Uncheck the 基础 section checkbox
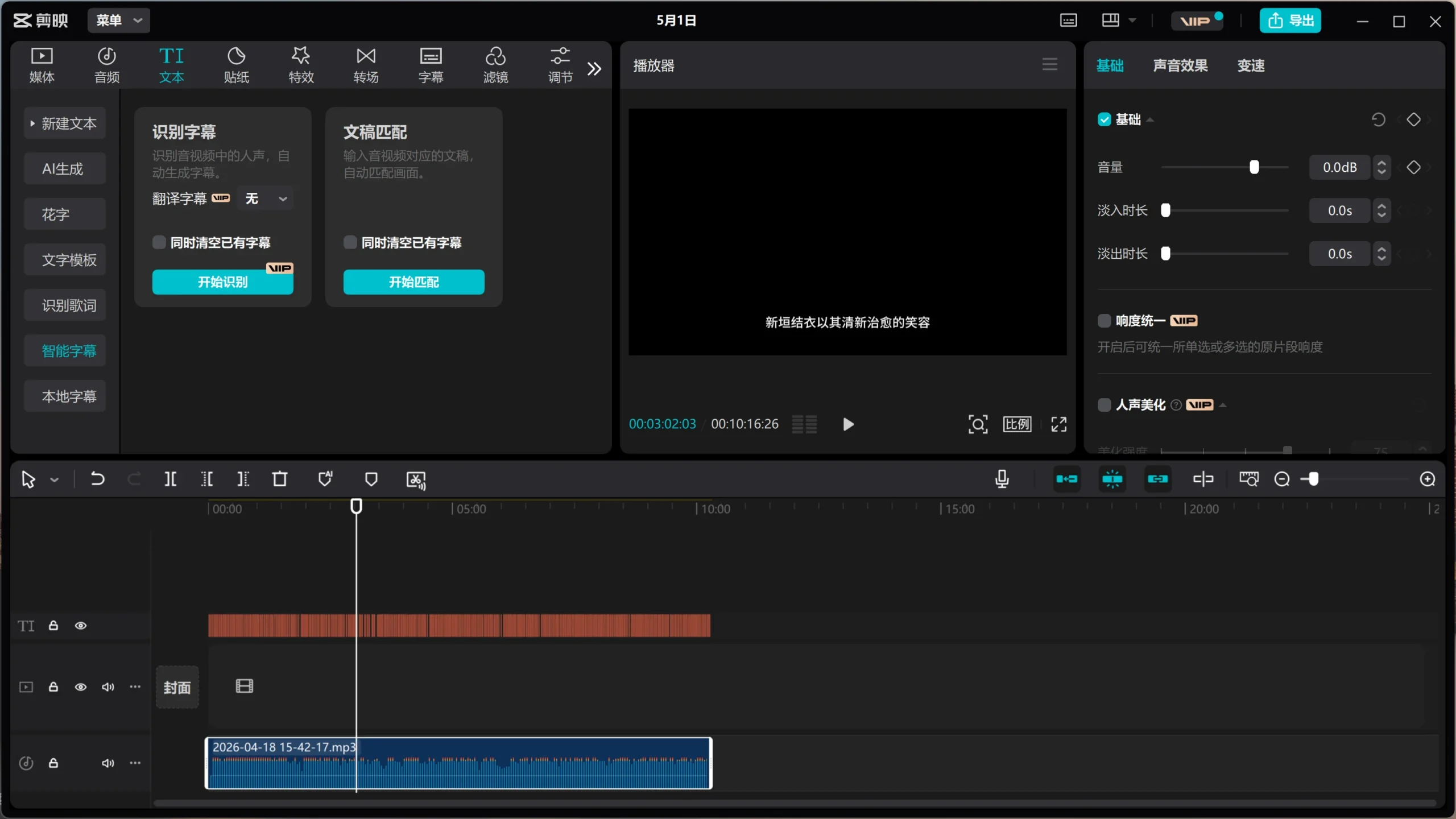This screenshot has width=1456, height=819. click(x=1105, y=119)
